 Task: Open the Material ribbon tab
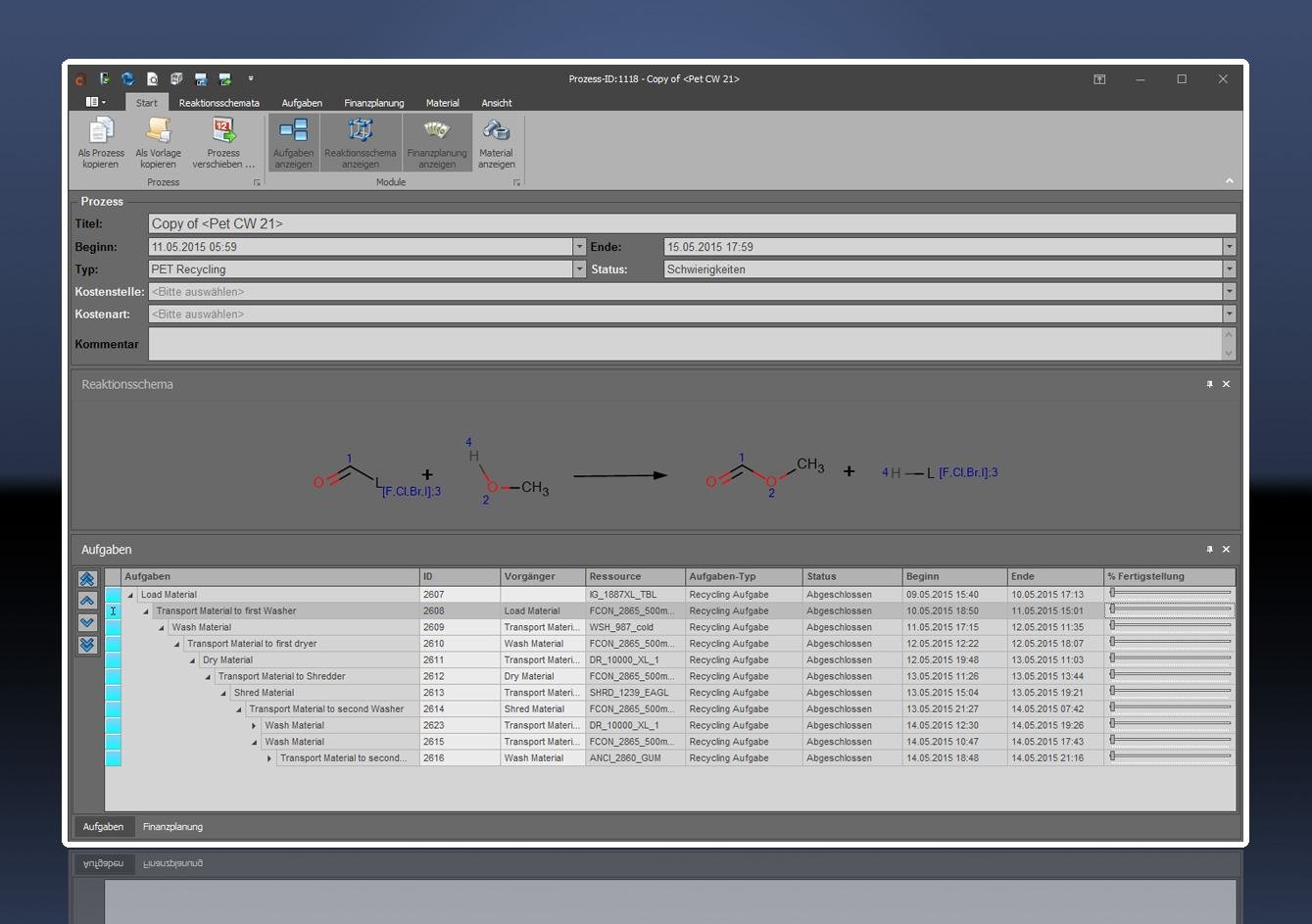(442, 103)
